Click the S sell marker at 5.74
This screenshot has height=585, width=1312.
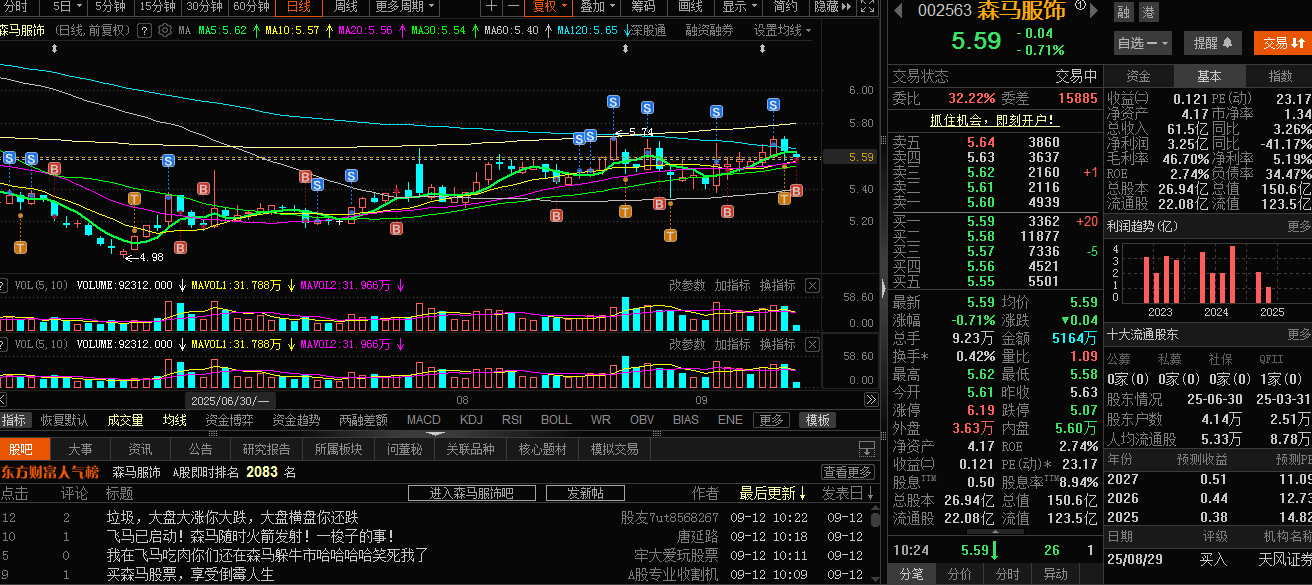coord(613,101)
